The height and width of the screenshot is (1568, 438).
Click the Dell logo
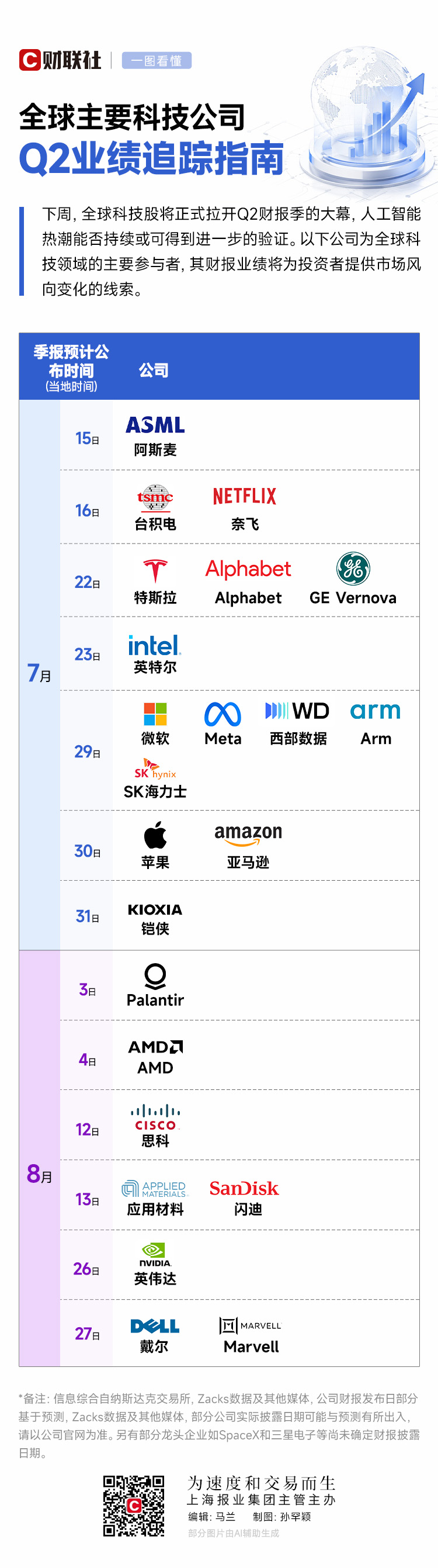pos(155,1325)
